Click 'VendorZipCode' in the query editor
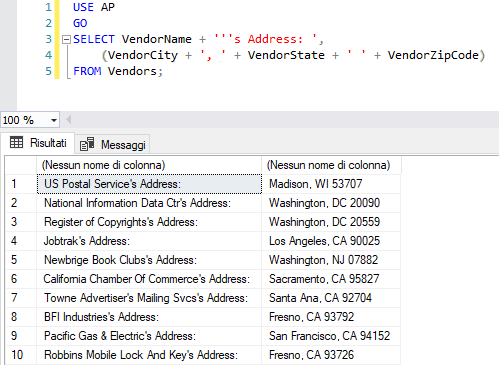Screen dimensions: 499x365 433,55
